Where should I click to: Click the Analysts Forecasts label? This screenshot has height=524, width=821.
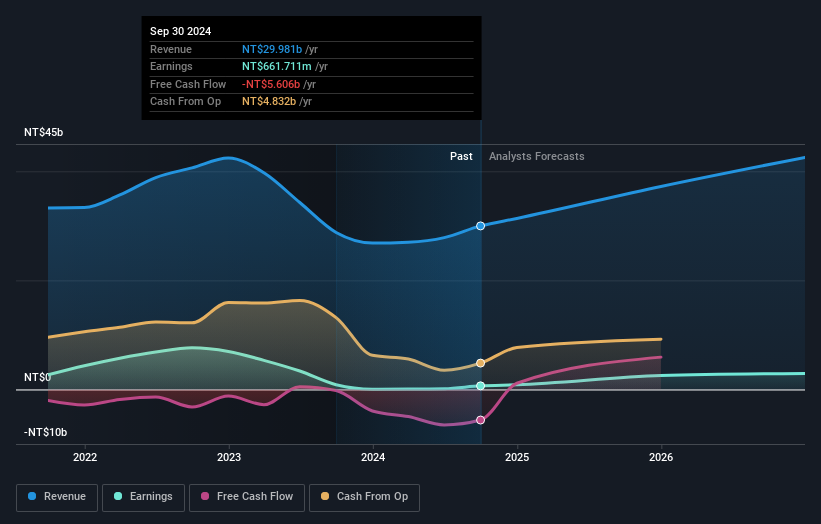tap(537, 156)
